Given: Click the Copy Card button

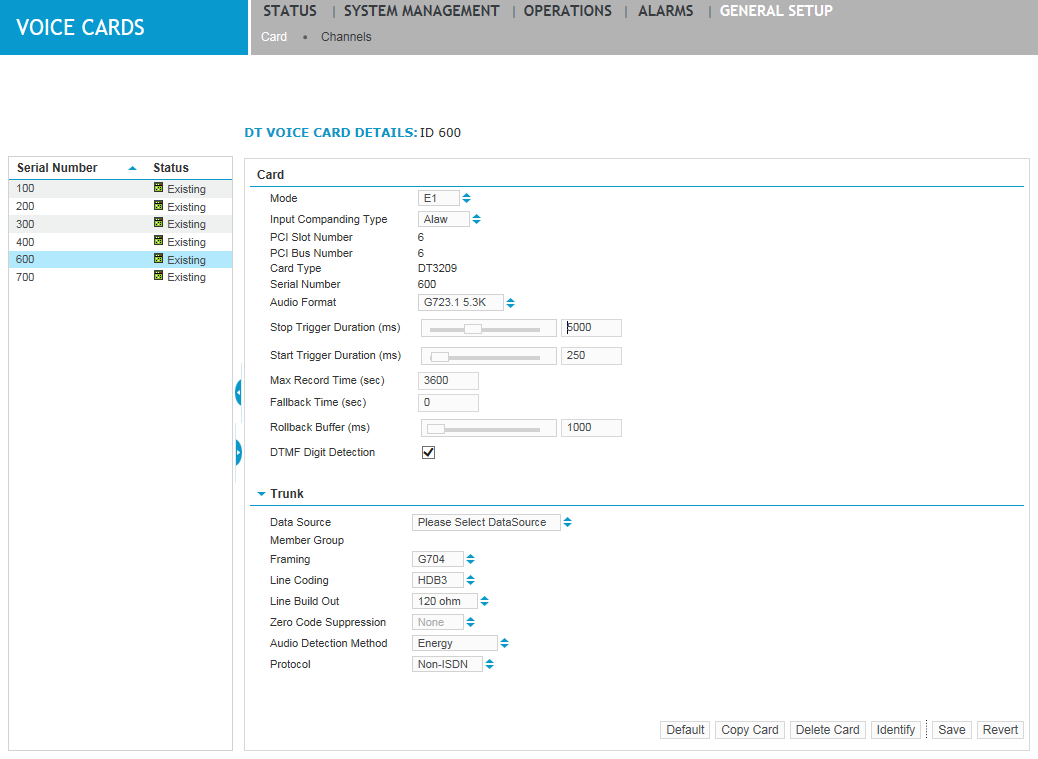Looking at the screenshot, I should coord(750,730).
